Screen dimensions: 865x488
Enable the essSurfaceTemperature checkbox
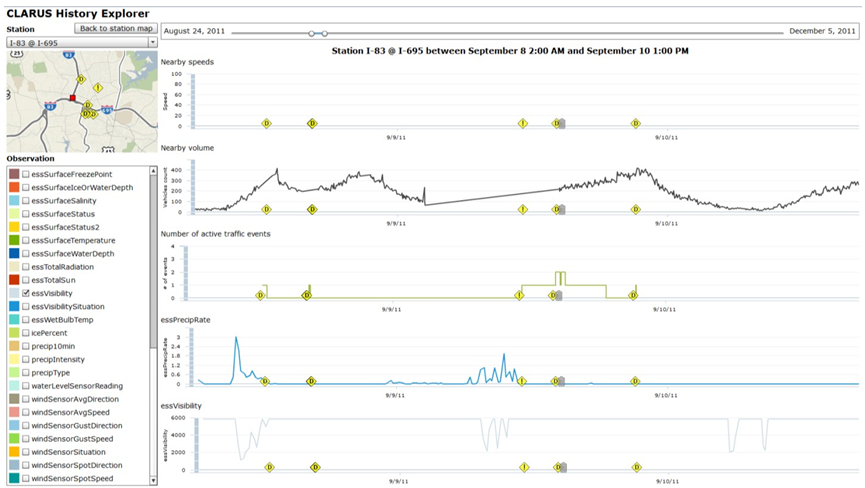tap(26, 241)
